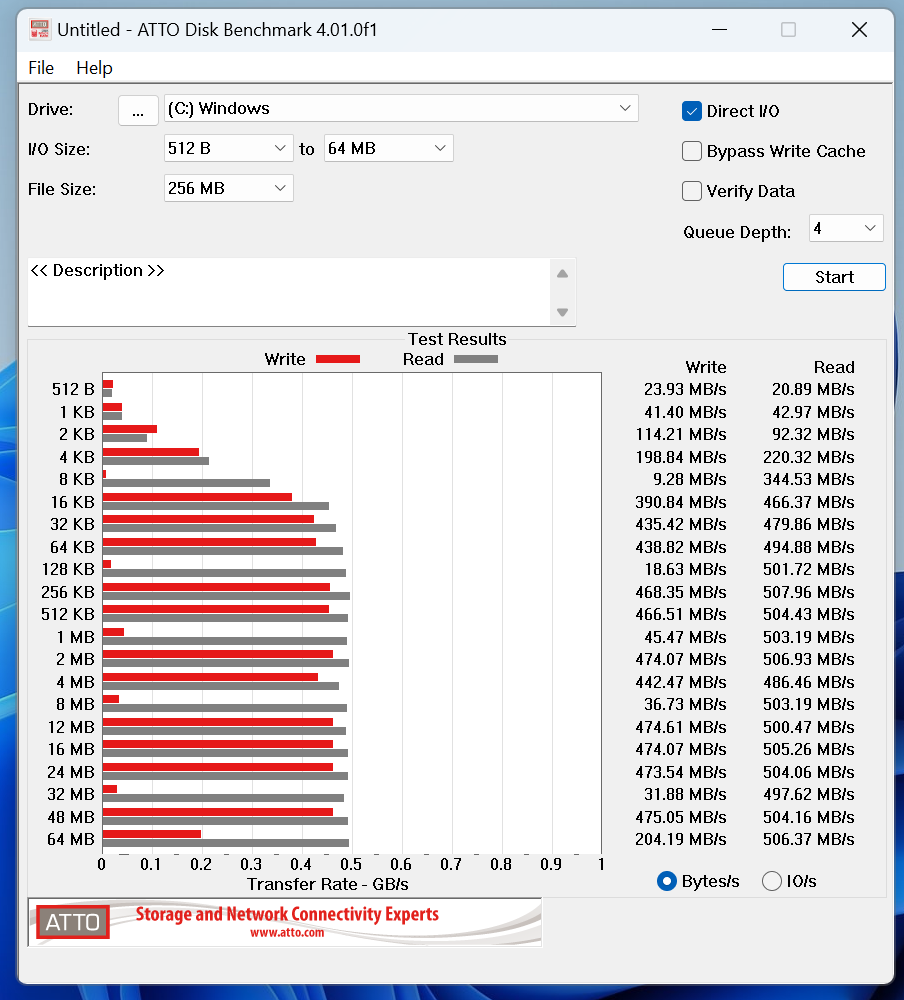904x1000 pixels.
Task: Open the Help menu
Action: [94, 68]
